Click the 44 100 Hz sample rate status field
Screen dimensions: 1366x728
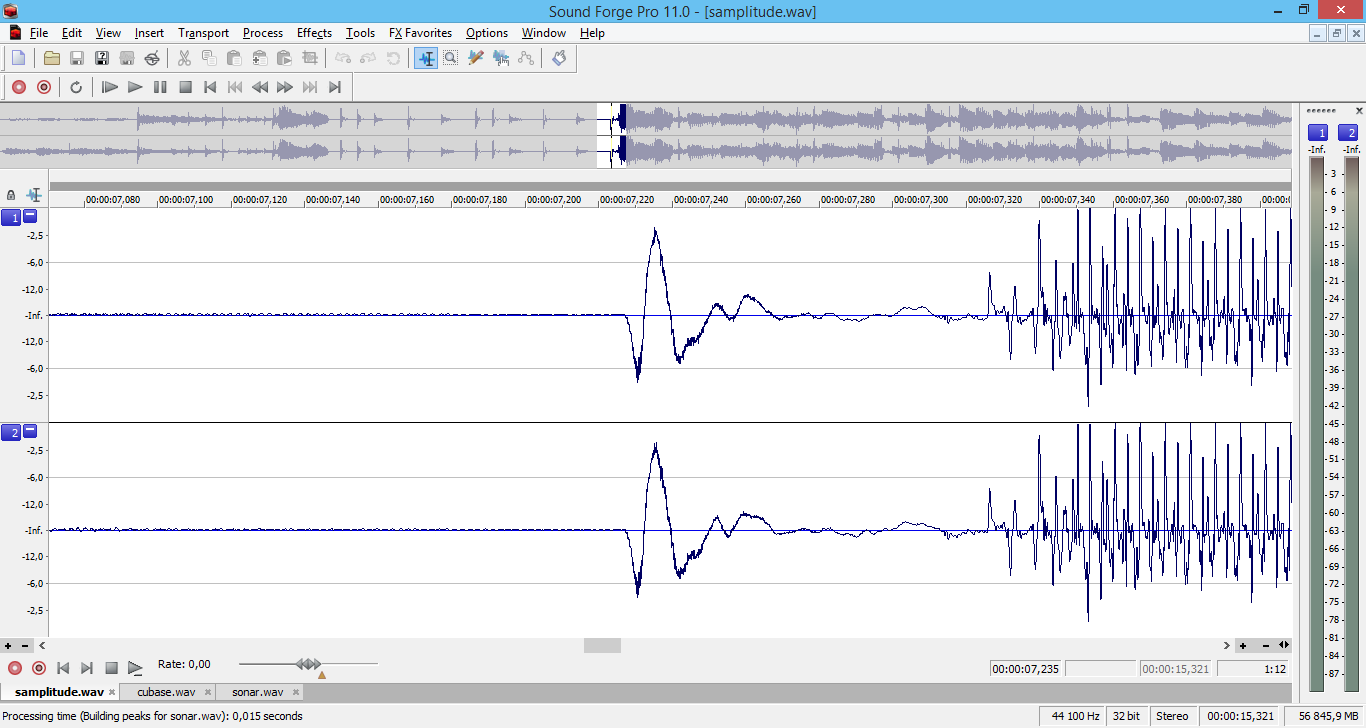click(1074, 716)
